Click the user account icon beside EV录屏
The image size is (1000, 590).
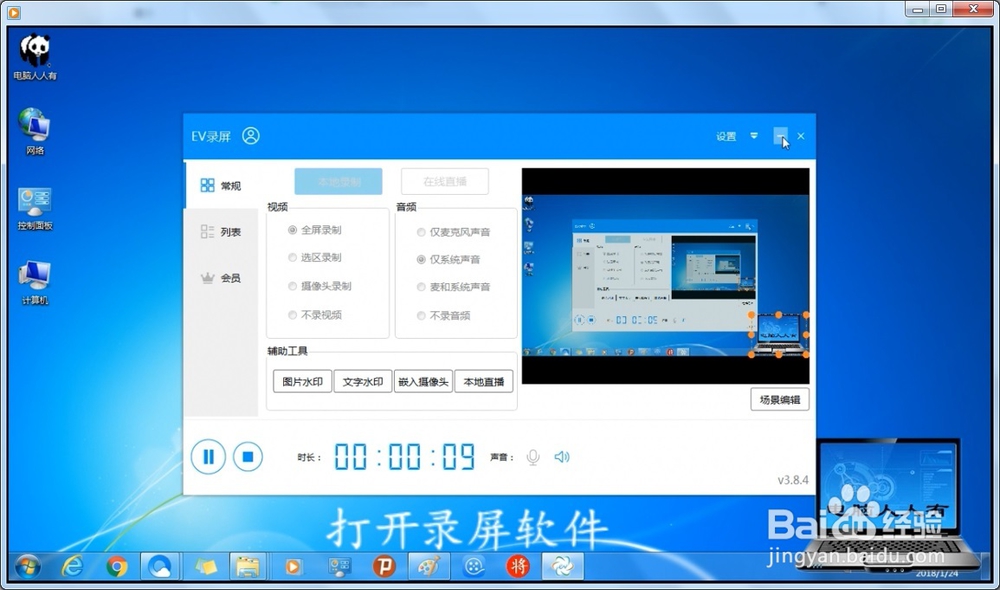click(x=251, y=136)
